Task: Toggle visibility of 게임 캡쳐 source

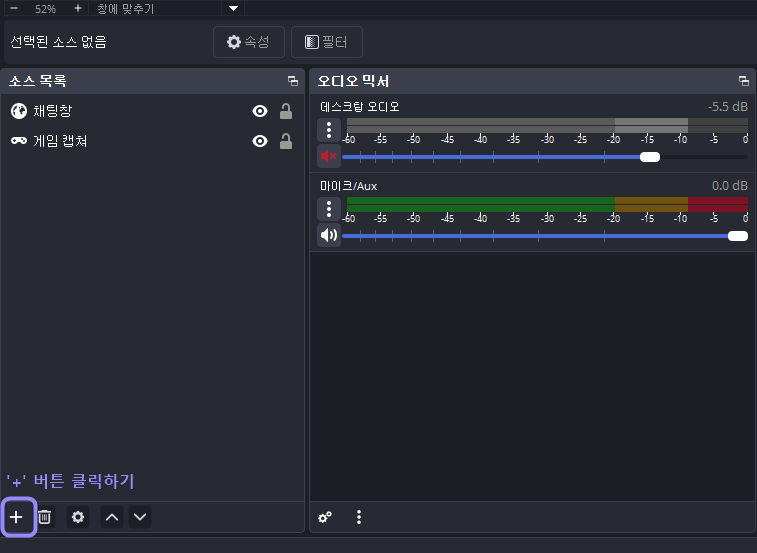Action: pyautogui.click(x=260, y=141)
